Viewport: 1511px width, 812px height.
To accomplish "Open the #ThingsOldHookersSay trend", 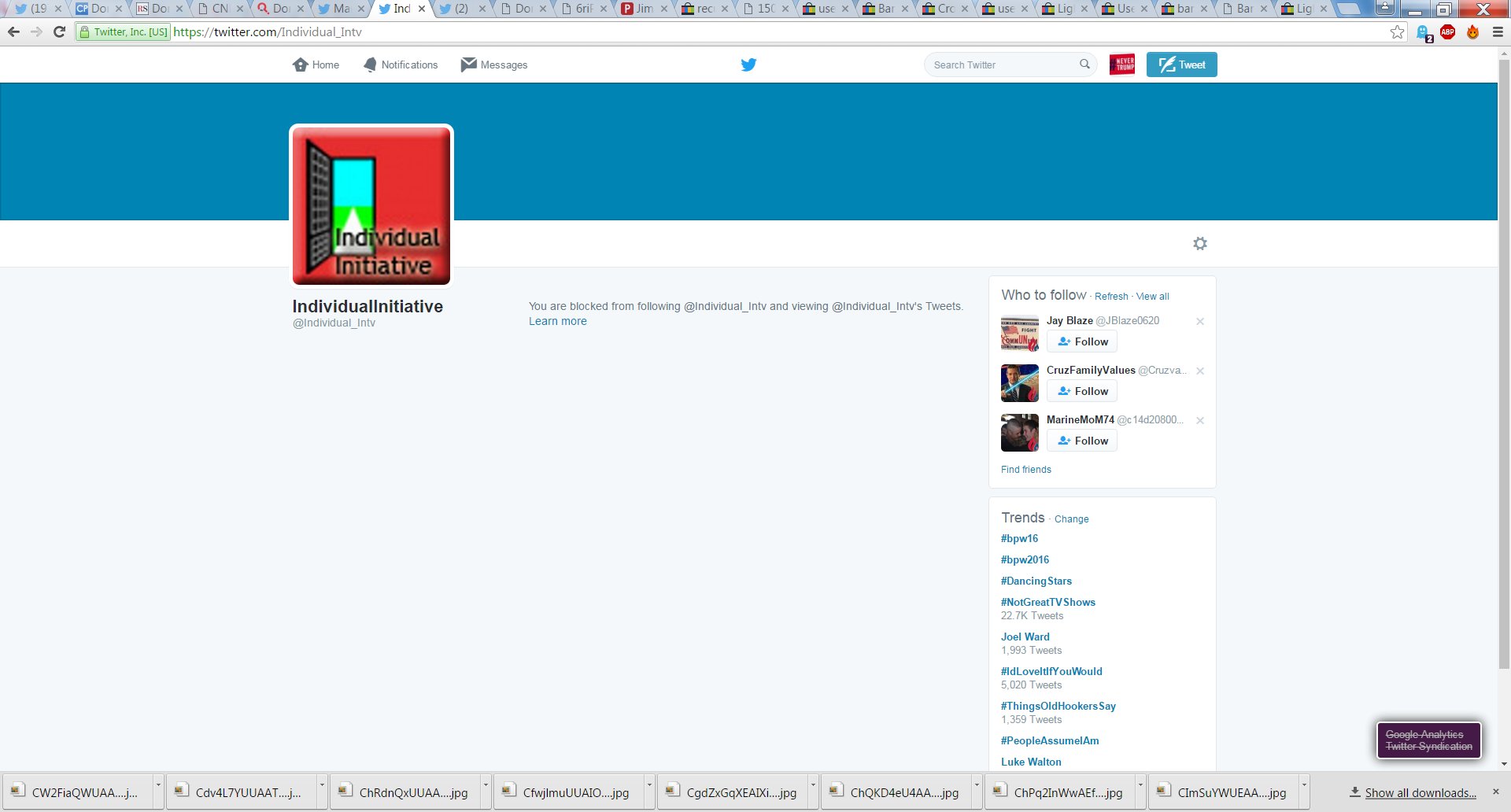I will pyautogui.click(x=1058, y=706).
